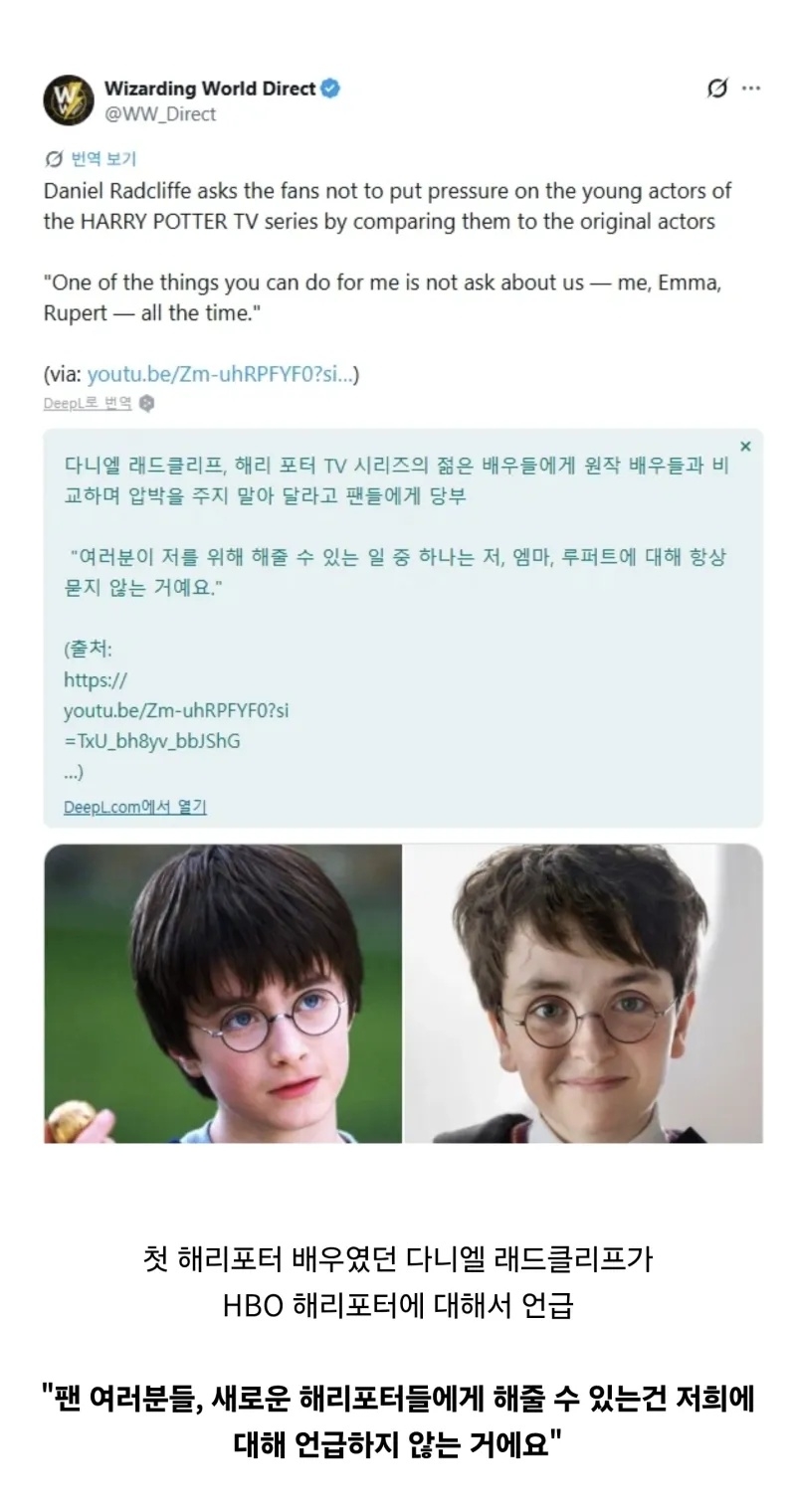Open the right Harry Potter series photo
The image size is (796, 1512).
[584, 994]
